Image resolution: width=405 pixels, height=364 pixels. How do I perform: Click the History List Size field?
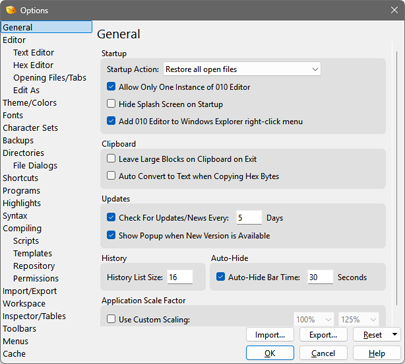click(x=180, y=277)
